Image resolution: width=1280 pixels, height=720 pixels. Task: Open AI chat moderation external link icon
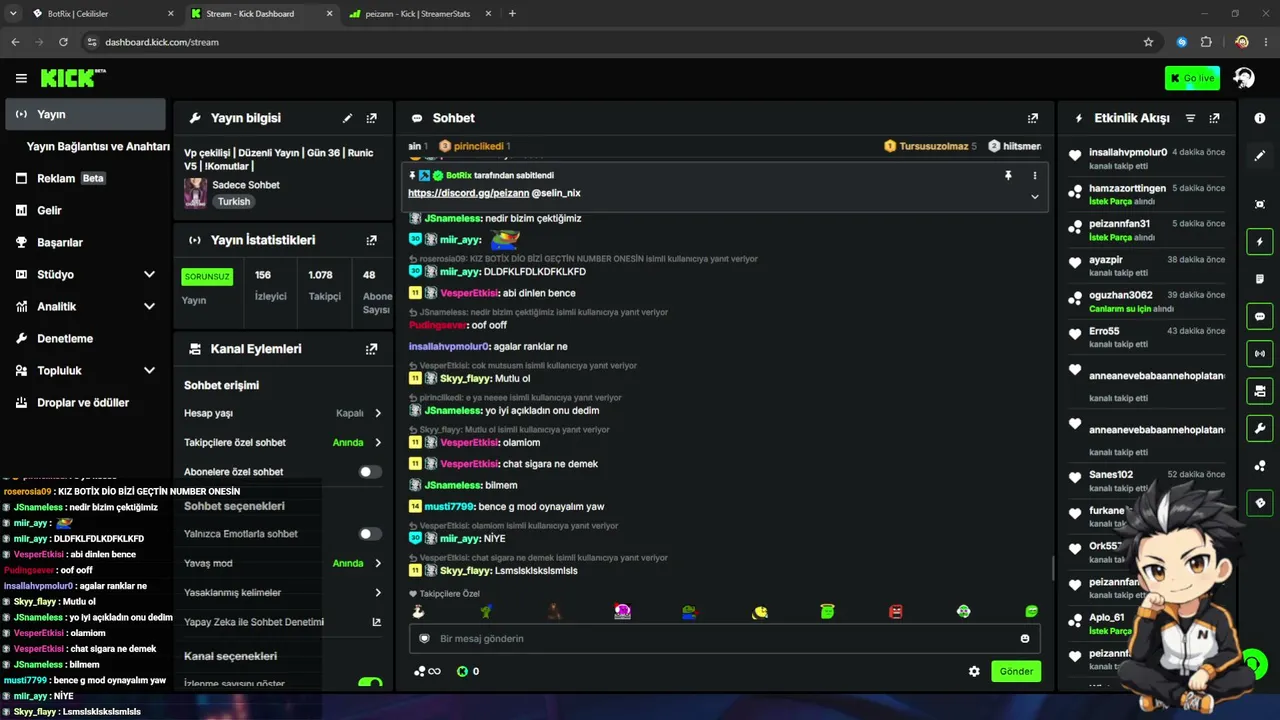(377, 622)
